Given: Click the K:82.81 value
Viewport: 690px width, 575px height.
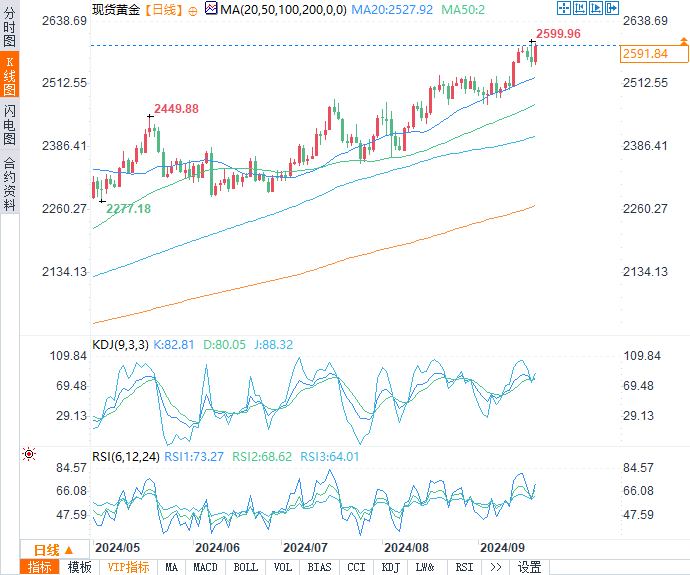Looking at the screenshot, I should (x=173, y=344).
